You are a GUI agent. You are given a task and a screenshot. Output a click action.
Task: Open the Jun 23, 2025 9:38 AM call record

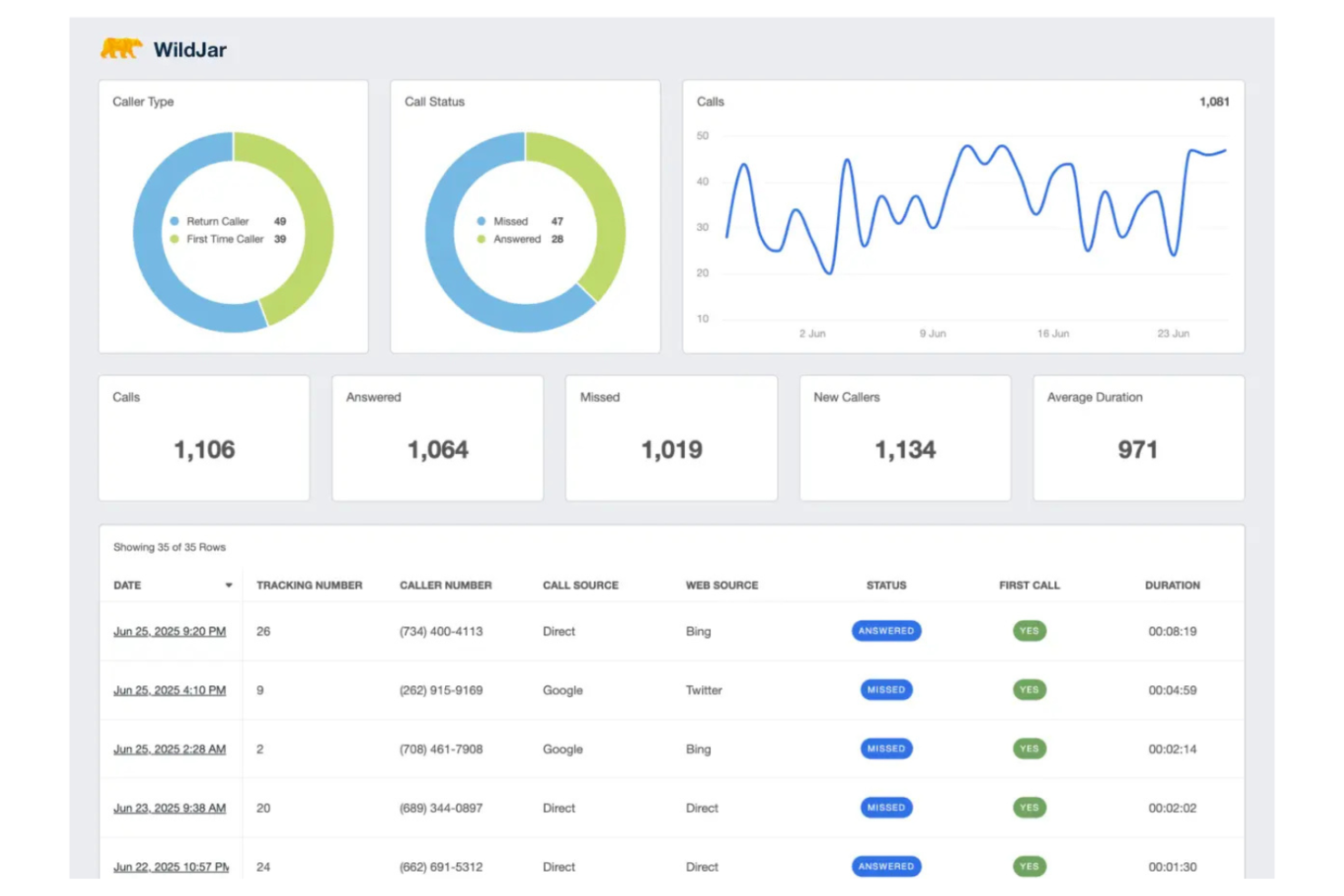[169, 808]
